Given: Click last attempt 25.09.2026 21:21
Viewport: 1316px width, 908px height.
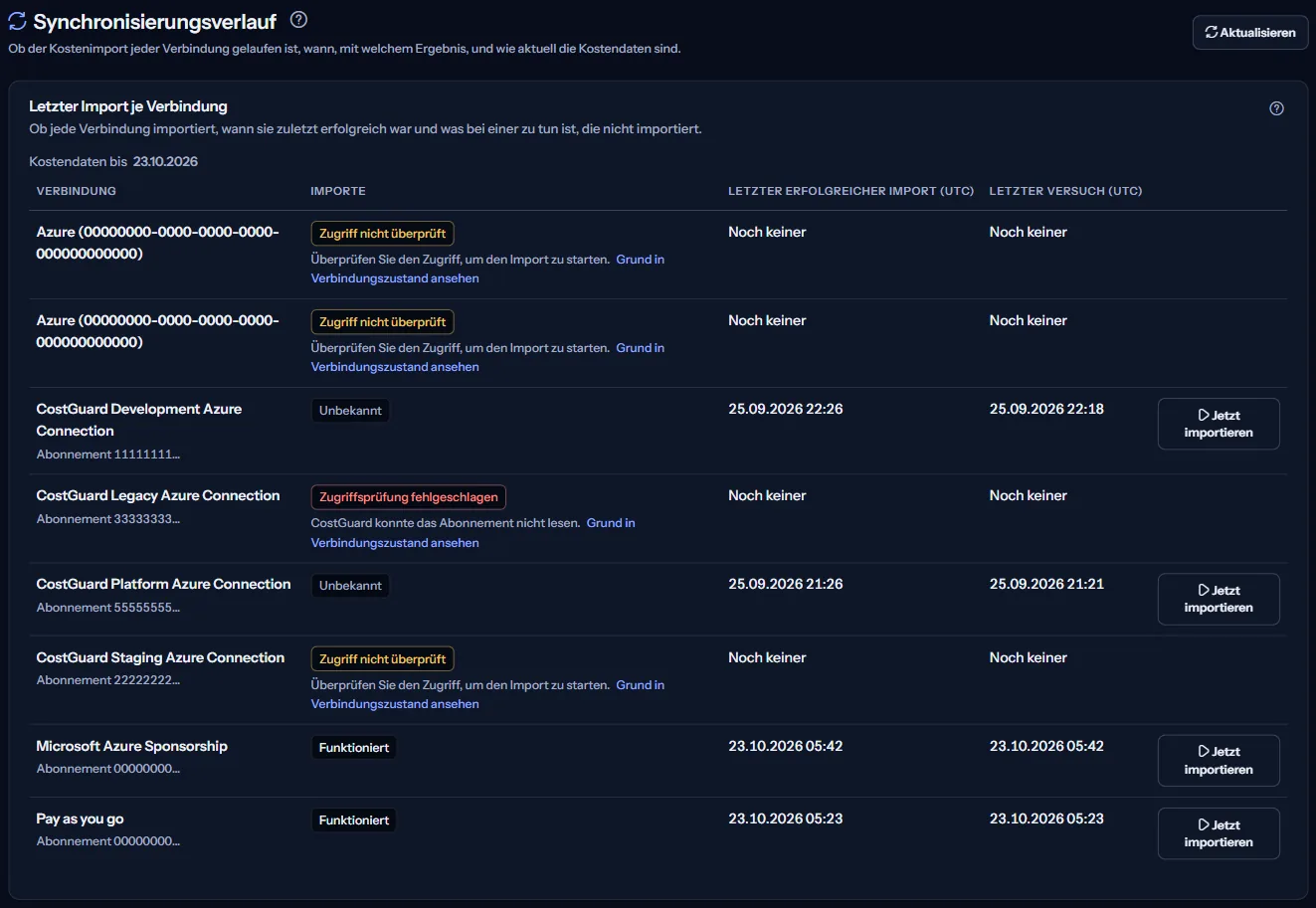Looking at the screenshot, I should 1046,584.
